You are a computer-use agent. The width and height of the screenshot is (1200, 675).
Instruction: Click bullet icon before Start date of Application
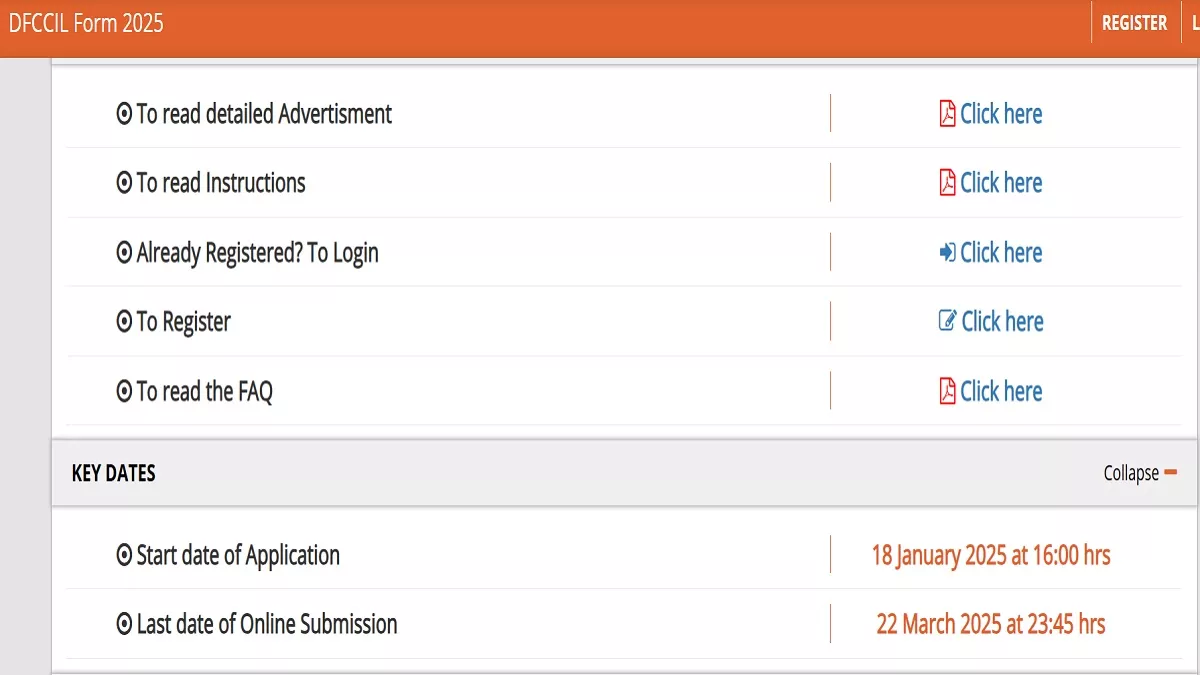click(124, 555)
